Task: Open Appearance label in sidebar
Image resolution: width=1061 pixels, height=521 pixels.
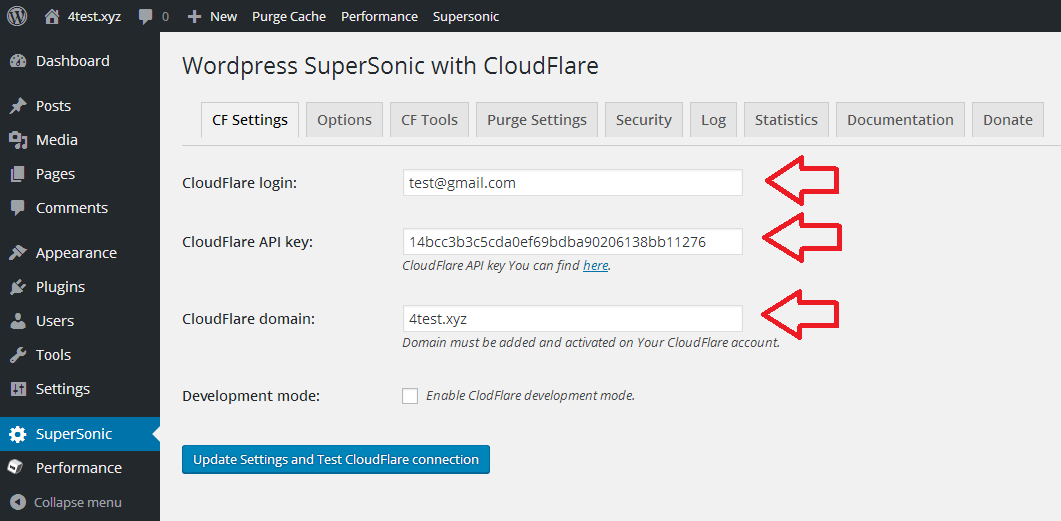Action: (x=76, y=253)
